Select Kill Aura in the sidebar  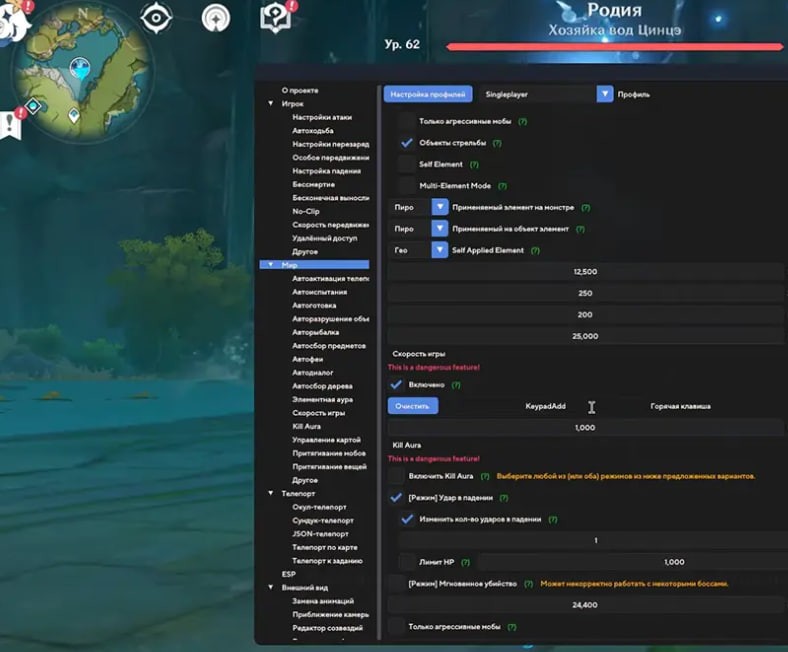pyautogui.click(x=306, y=426)
